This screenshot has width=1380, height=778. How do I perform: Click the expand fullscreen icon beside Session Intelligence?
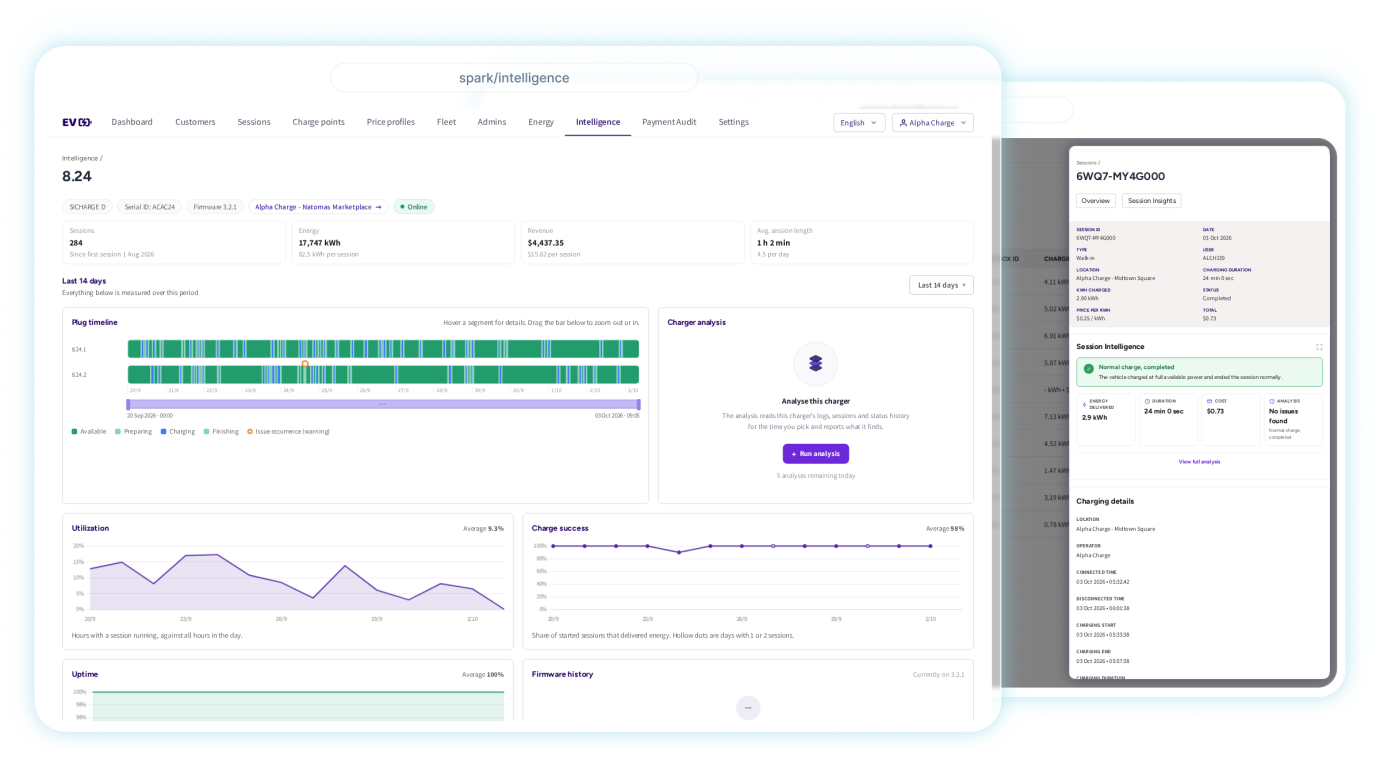[x=1319, y=347]
